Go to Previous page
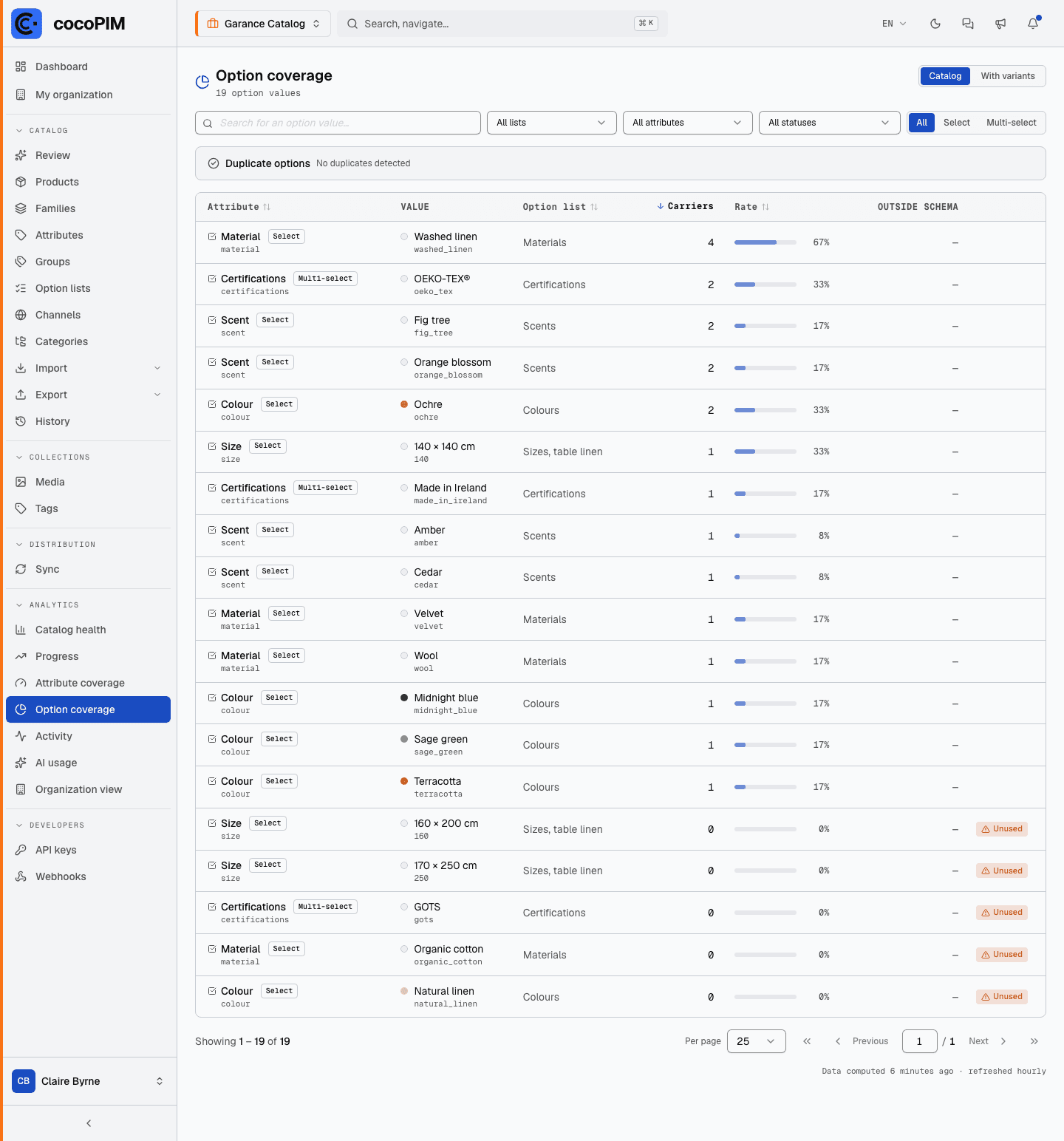 click(862, 1041)
